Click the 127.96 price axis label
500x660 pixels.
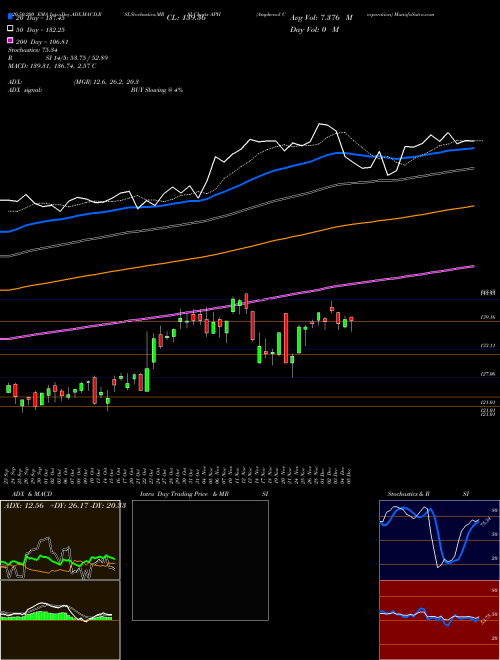[x=488, y=373]
